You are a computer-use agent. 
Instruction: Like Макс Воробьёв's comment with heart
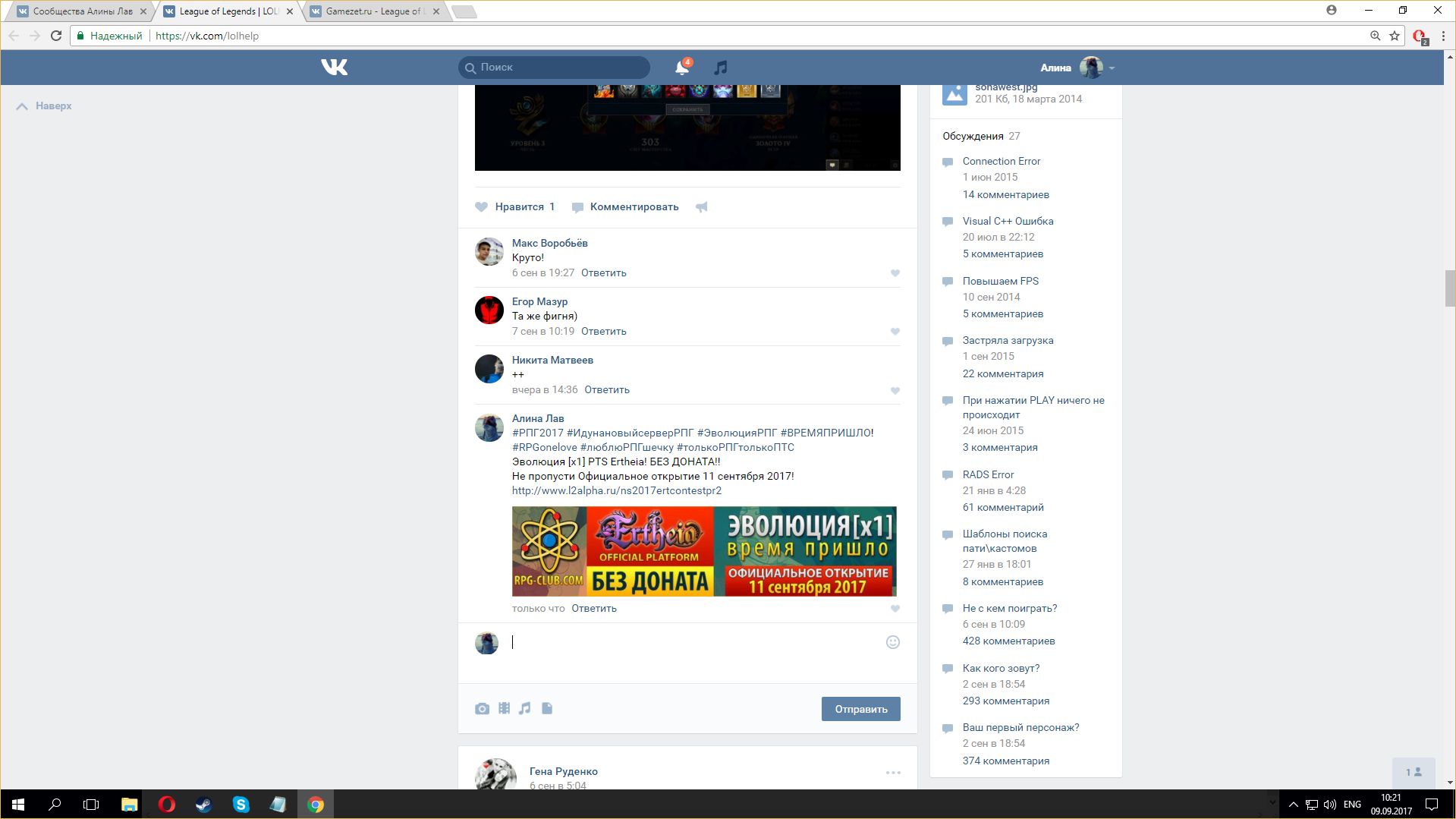(x=895, y=273)
